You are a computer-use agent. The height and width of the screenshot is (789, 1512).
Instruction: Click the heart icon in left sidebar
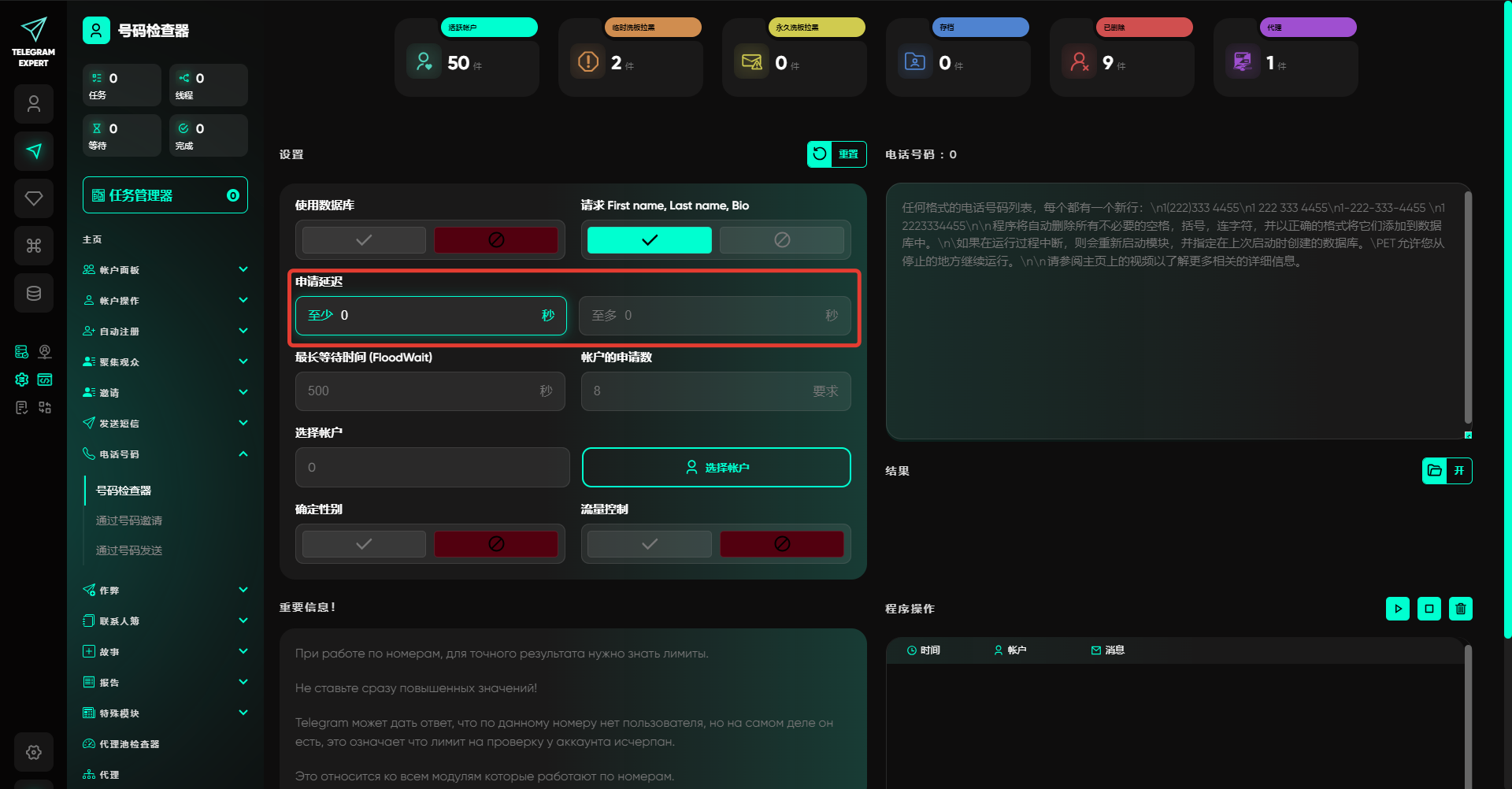(34, 198)
